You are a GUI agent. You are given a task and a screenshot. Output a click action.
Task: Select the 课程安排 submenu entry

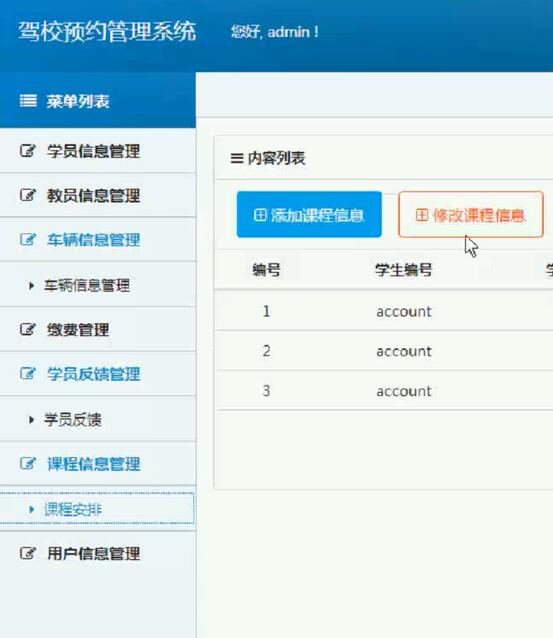coord(97,509)
